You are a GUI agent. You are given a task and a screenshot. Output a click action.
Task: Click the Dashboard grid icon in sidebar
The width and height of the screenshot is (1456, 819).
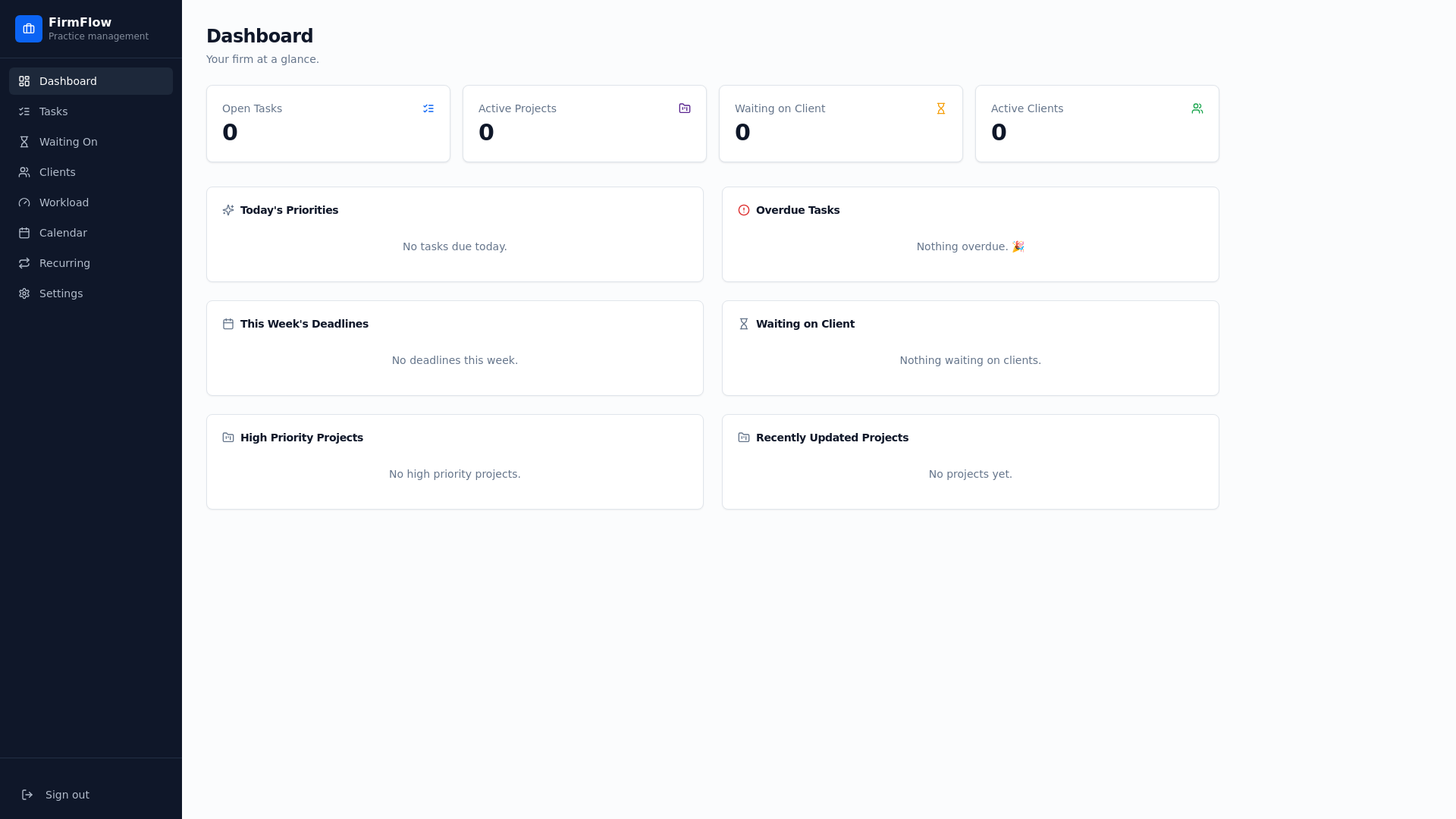click(24, 81)
